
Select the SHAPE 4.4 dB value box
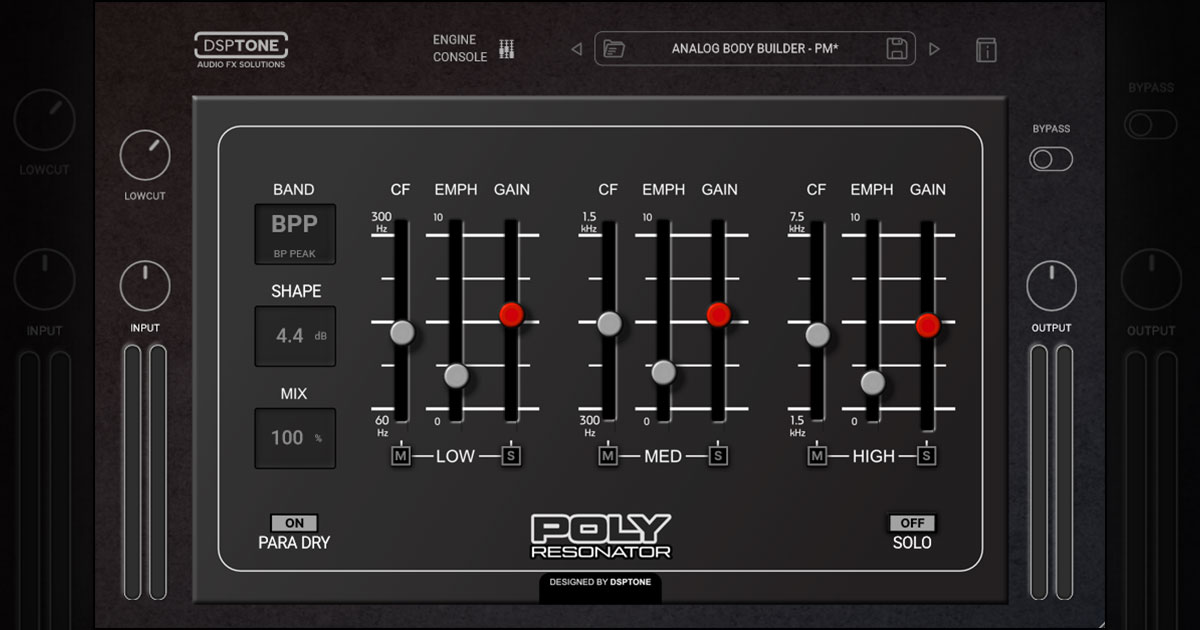coord(294,336)
